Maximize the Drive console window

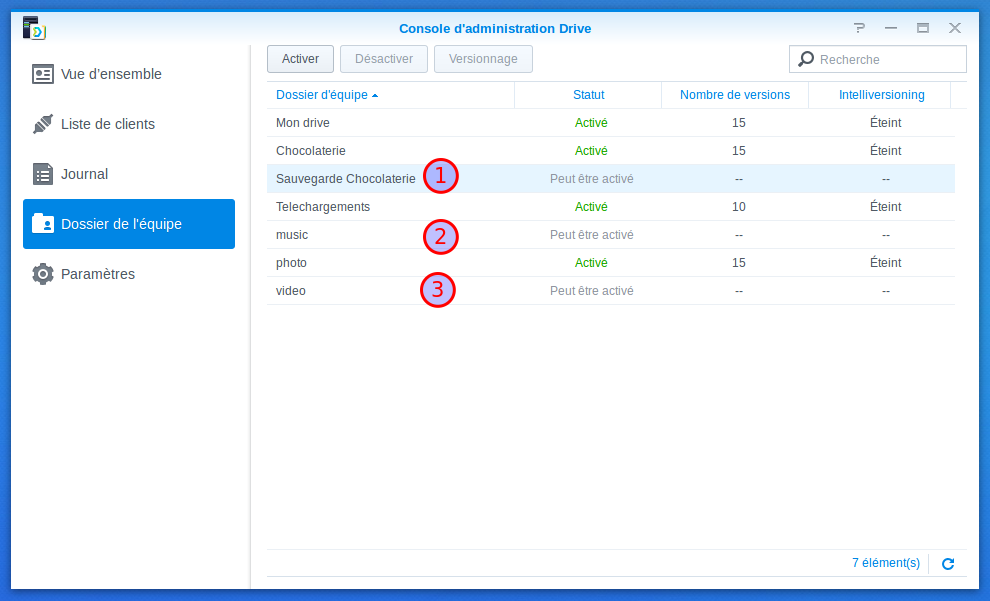tap(923, 28)
